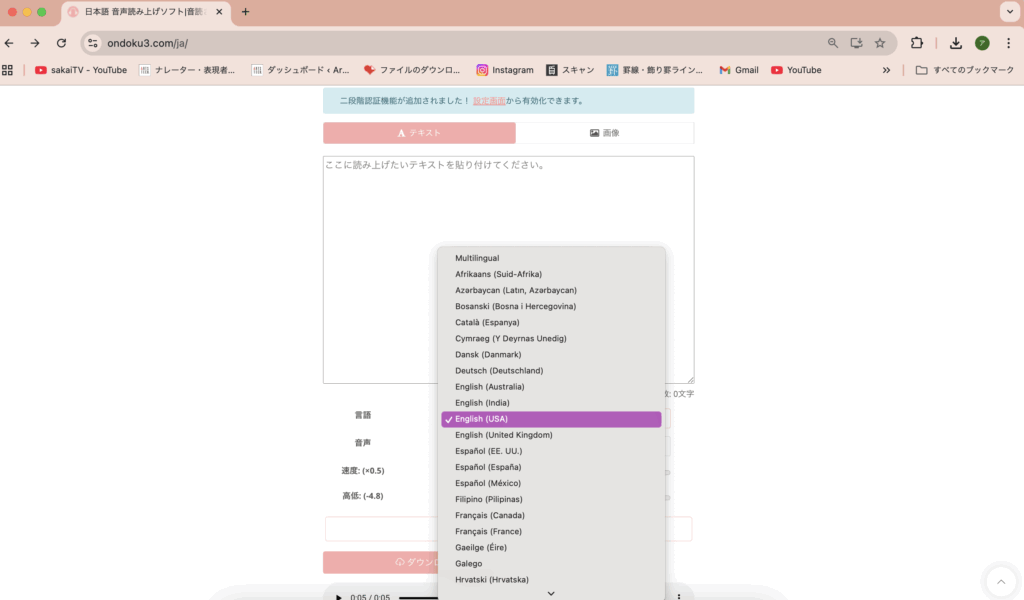Open the Chrome extensions puzzle icon
The height and width of the screenshot is (600, 1024).
click(916, 43)
